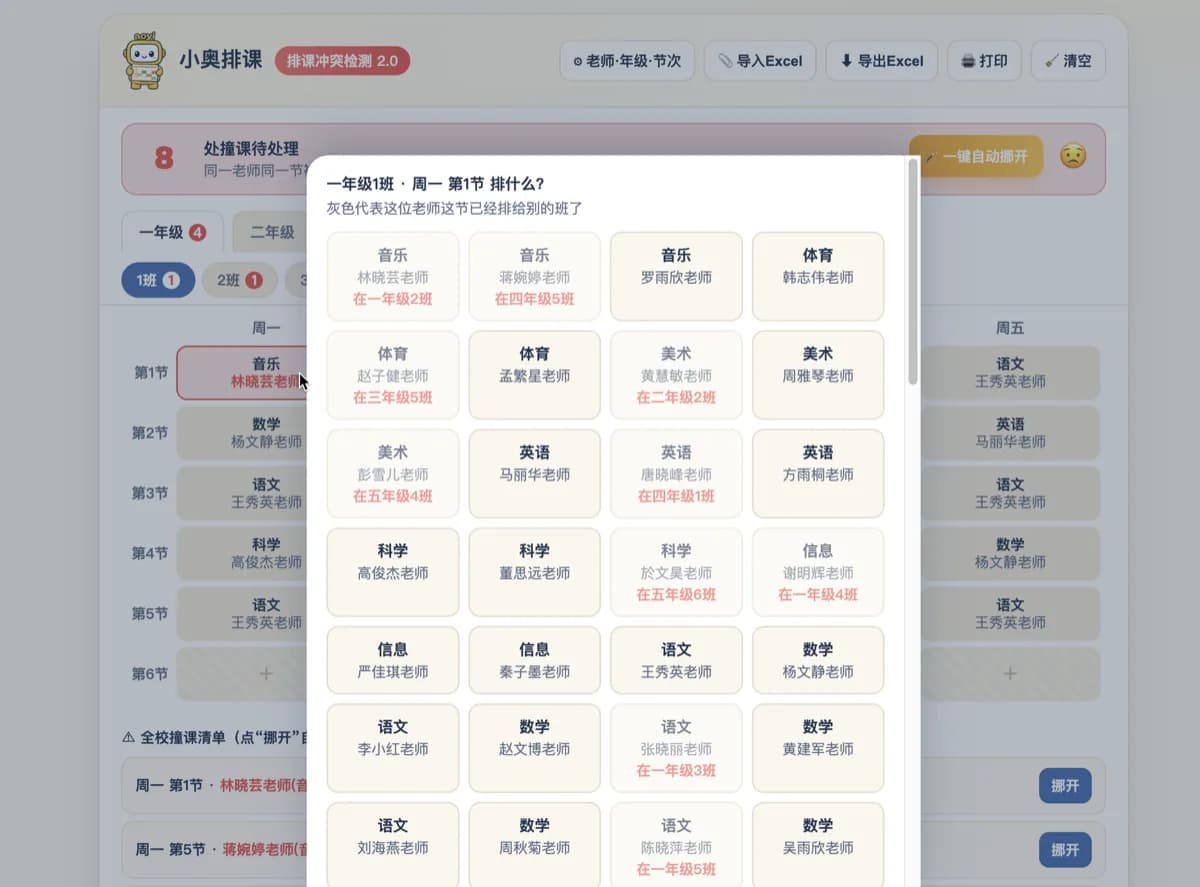Choose 英语 方雨桐老师 card
The image size is (1200, 887).
tap(818, 473)
